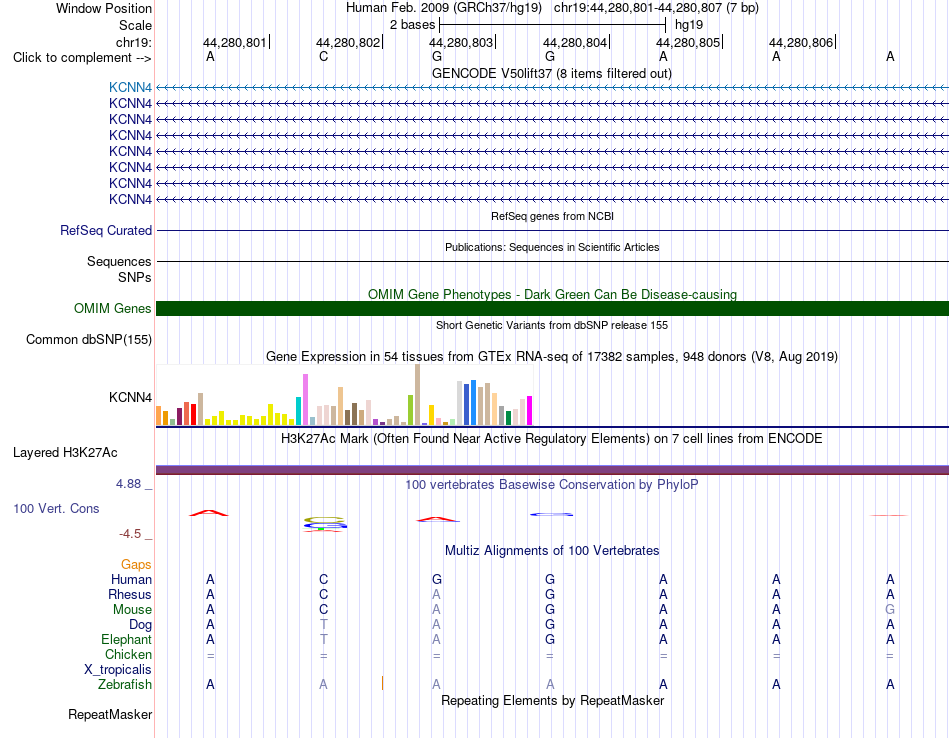
Task: Click the T base in the Elephant row
Action: [x=324, y=639]
